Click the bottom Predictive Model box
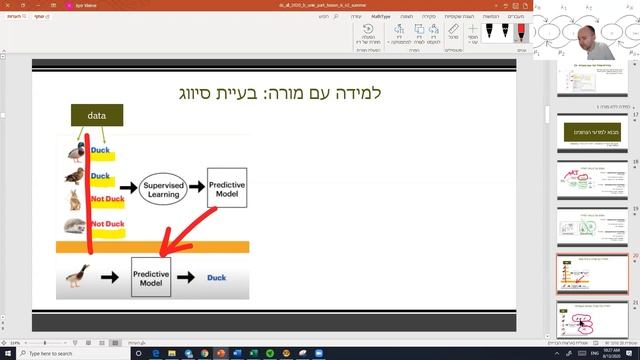640x360 pixels. (151, 277)
